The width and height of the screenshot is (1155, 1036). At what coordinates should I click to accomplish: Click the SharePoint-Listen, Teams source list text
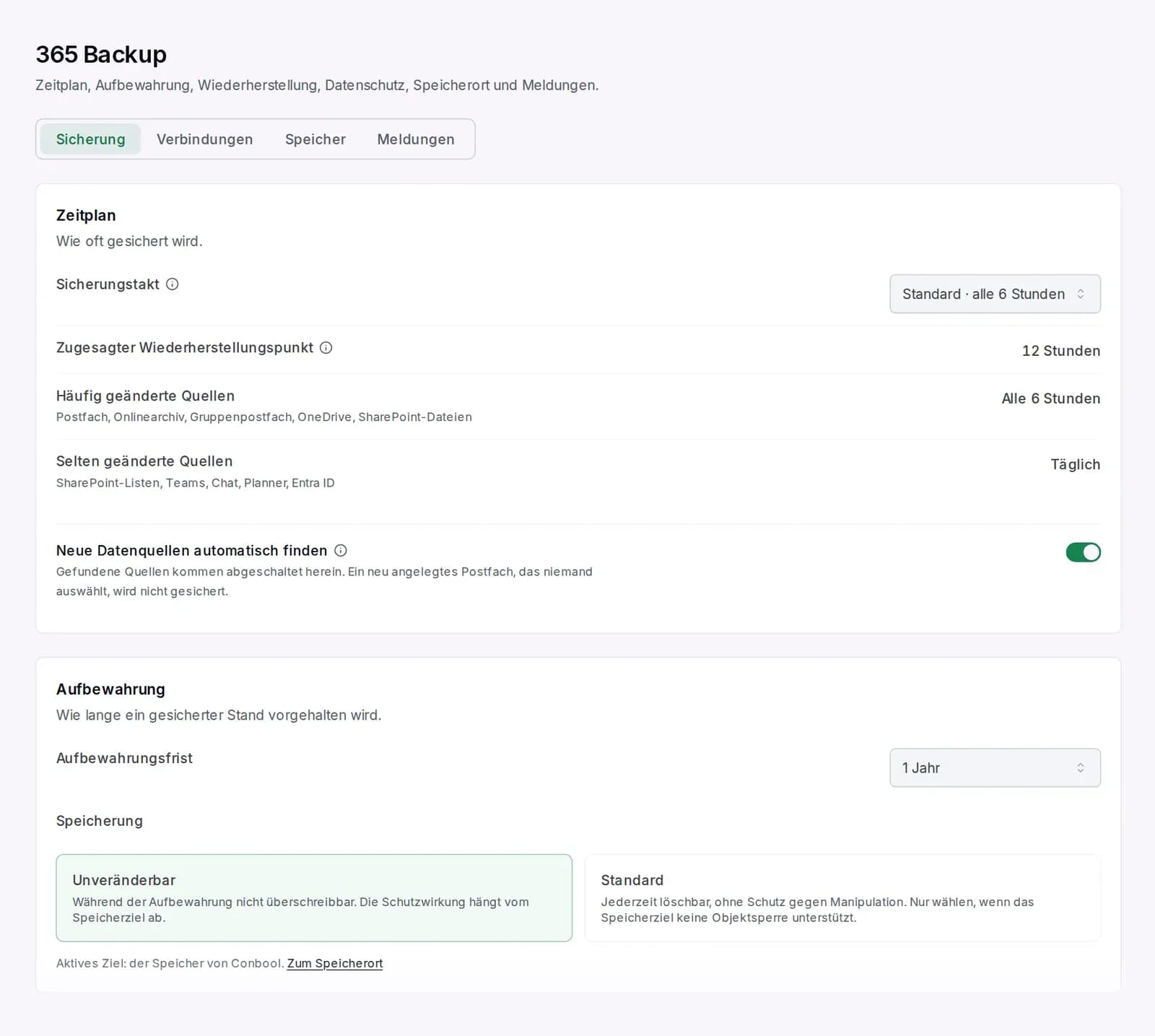coord(196,483)
